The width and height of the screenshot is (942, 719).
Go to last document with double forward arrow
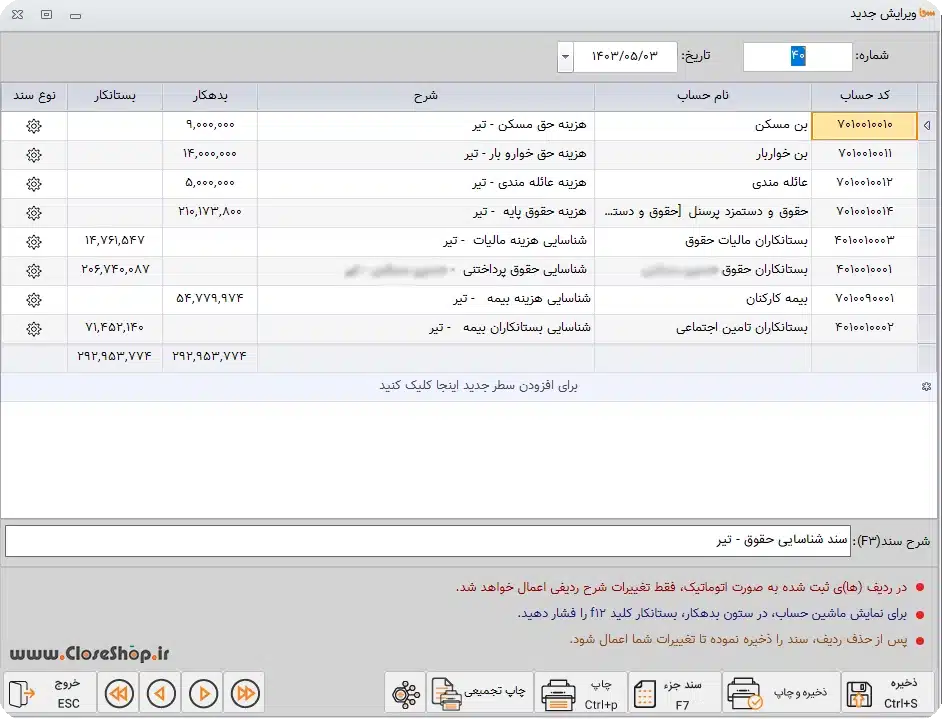(x=245, y=694)
